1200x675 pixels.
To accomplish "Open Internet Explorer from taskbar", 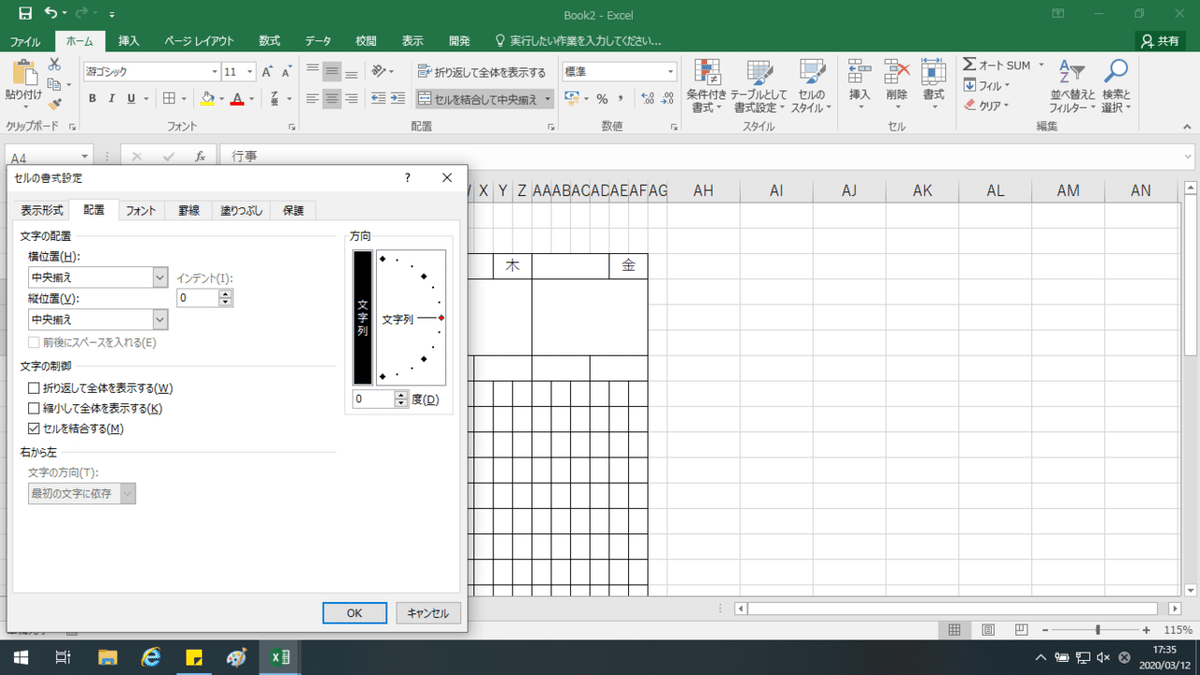I will tap(152, 657).
